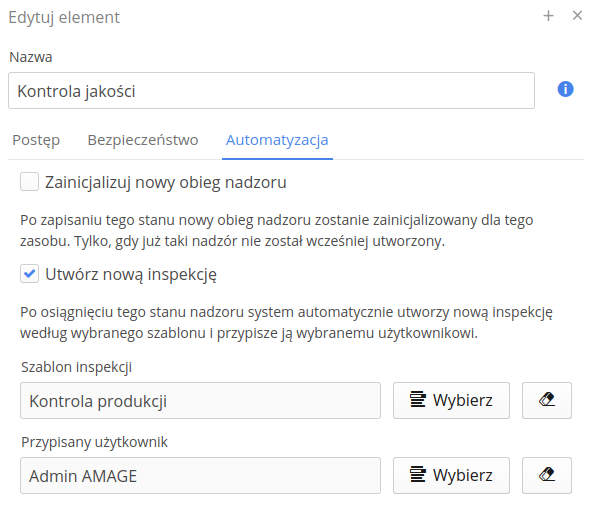Click the Kontrola produkcji template field

200,400
